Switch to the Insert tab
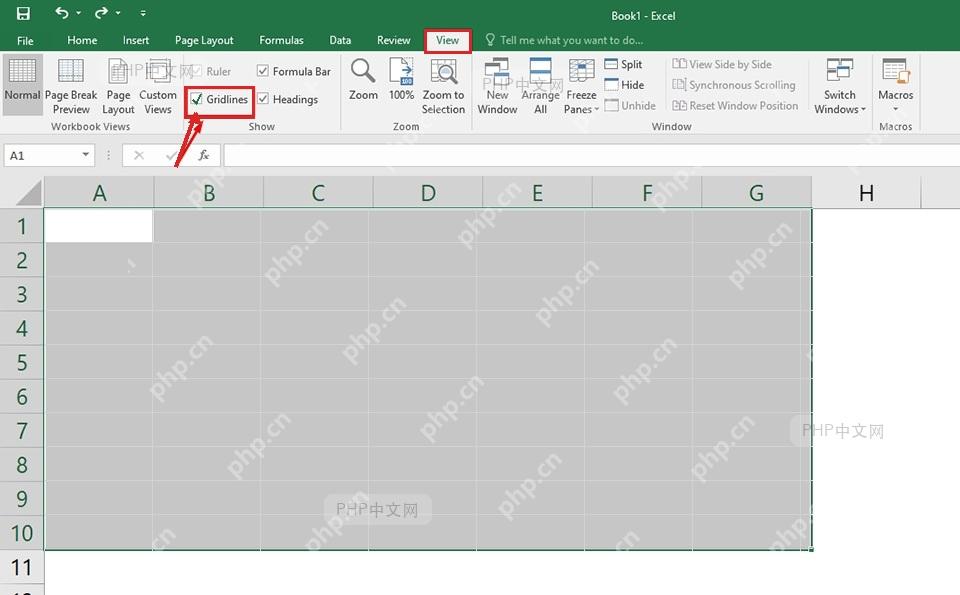 135,40
